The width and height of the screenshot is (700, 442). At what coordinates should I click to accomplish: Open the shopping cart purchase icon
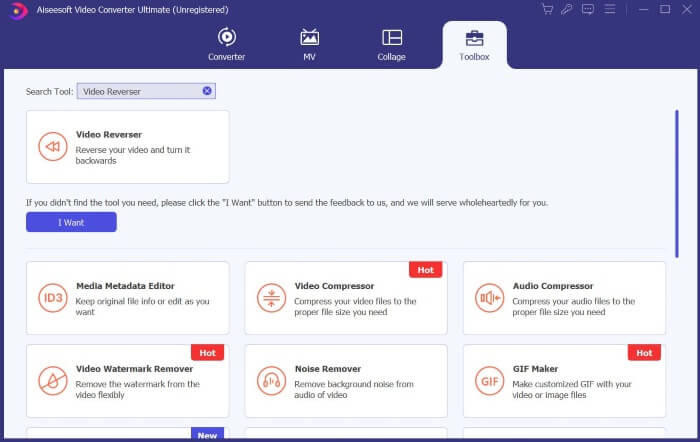click(547, 9)
